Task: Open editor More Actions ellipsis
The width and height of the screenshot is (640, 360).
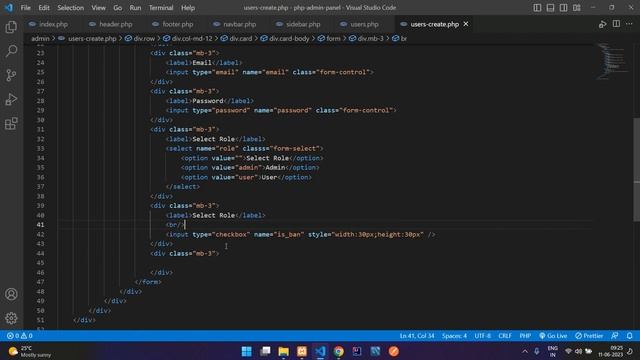Action: [629, 24]
